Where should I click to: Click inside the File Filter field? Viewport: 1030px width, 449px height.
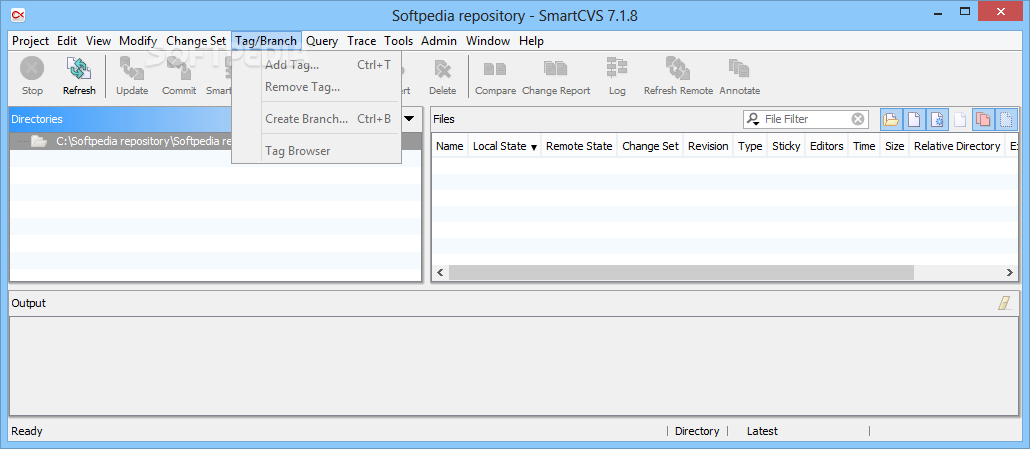point(807,119)
